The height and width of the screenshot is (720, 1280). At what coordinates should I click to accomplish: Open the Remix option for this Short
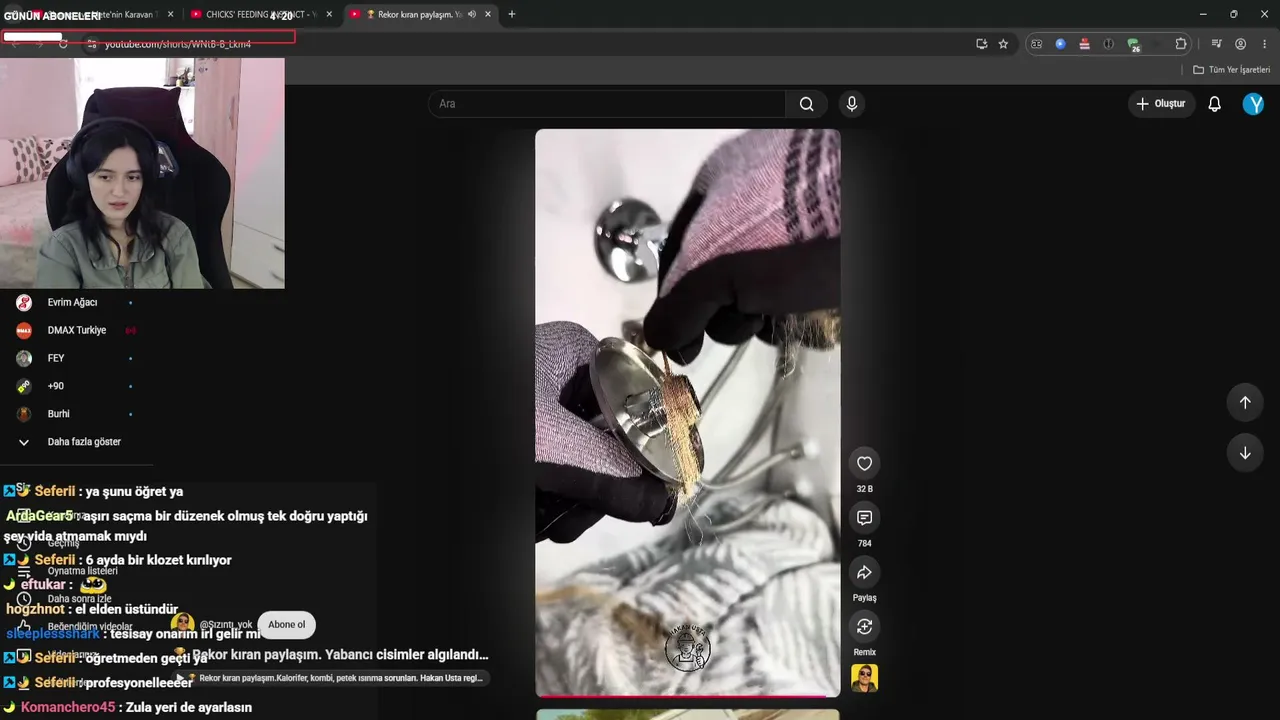point(864,626)
